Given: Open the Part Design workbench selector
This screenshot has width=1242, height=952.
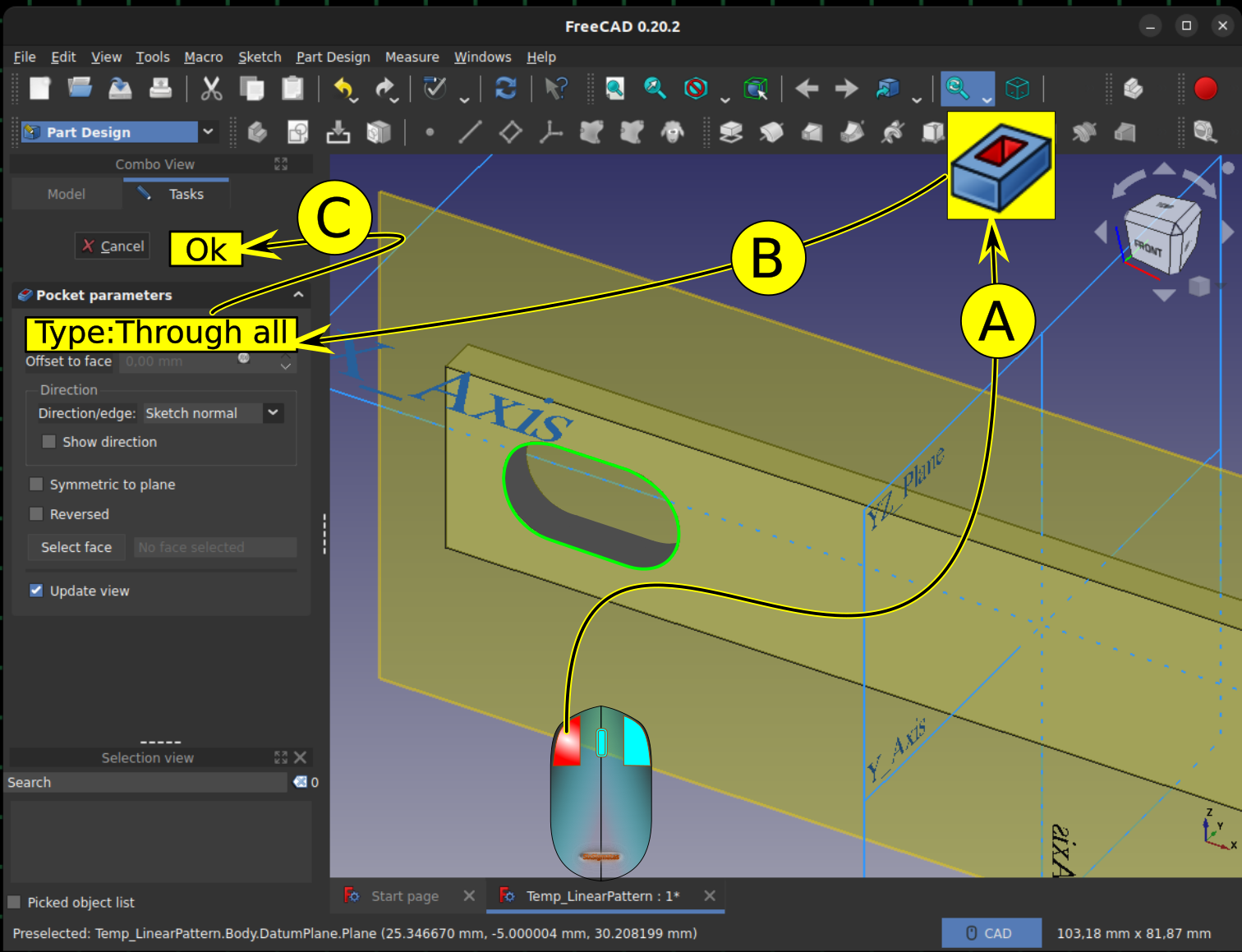Looking at the screenshot, I should point(119,132).
